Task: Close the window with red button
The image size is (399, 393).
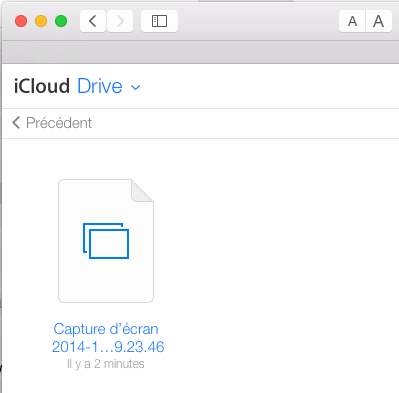Action: (x=21, y=21)
